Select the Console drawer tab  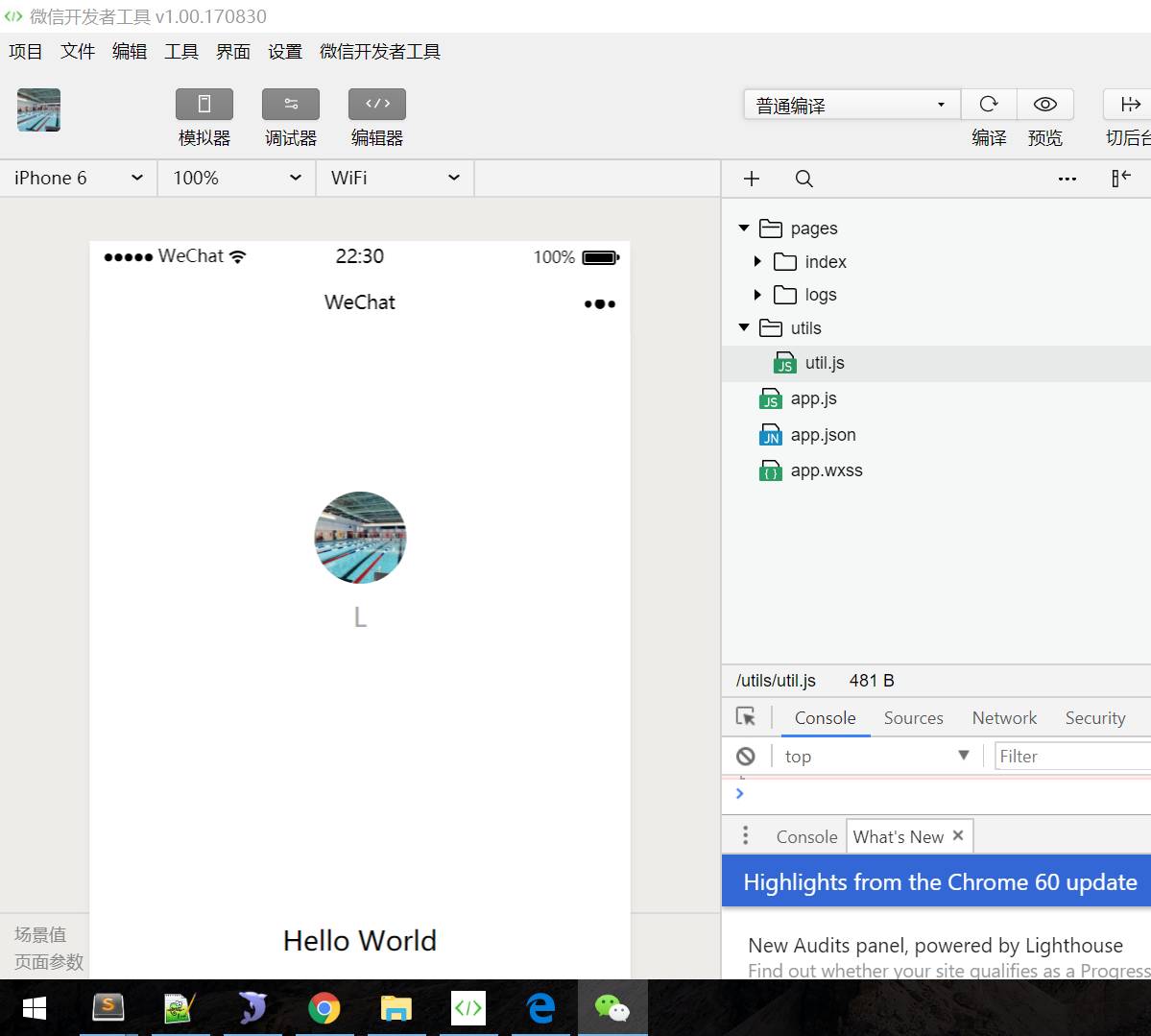coord(806,837)
